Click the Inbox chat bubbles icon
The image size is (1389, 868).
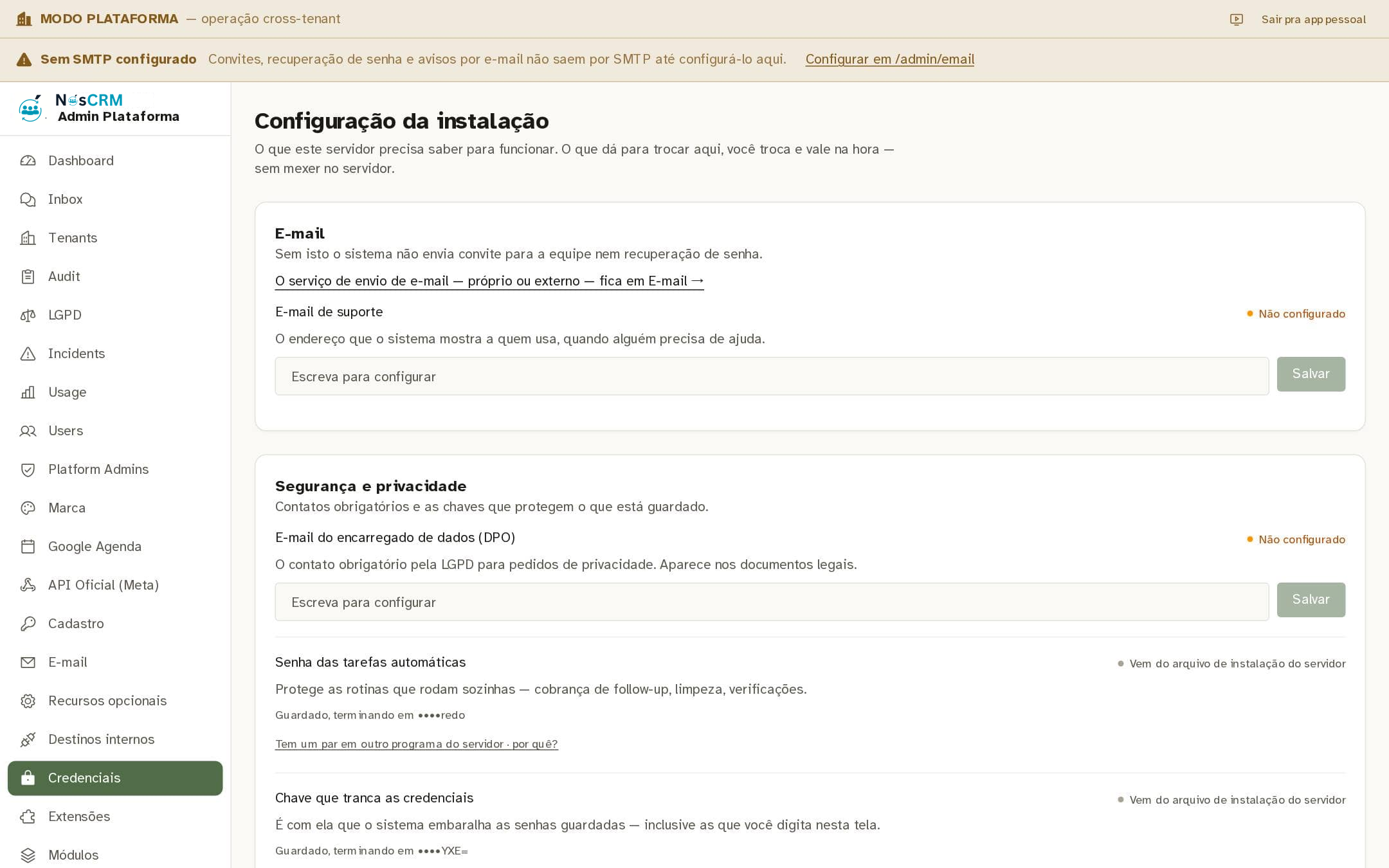28,199
